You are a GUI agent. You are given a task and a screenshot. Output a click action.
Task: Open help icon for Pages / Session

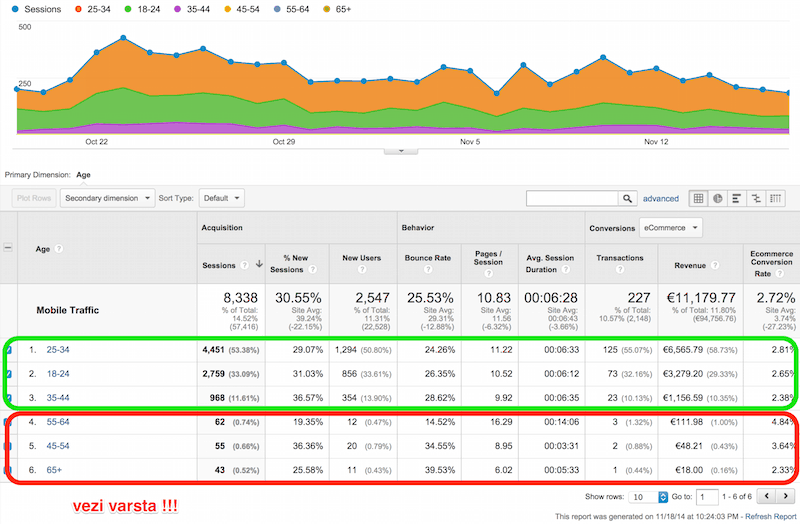click(x=488, y=273)
